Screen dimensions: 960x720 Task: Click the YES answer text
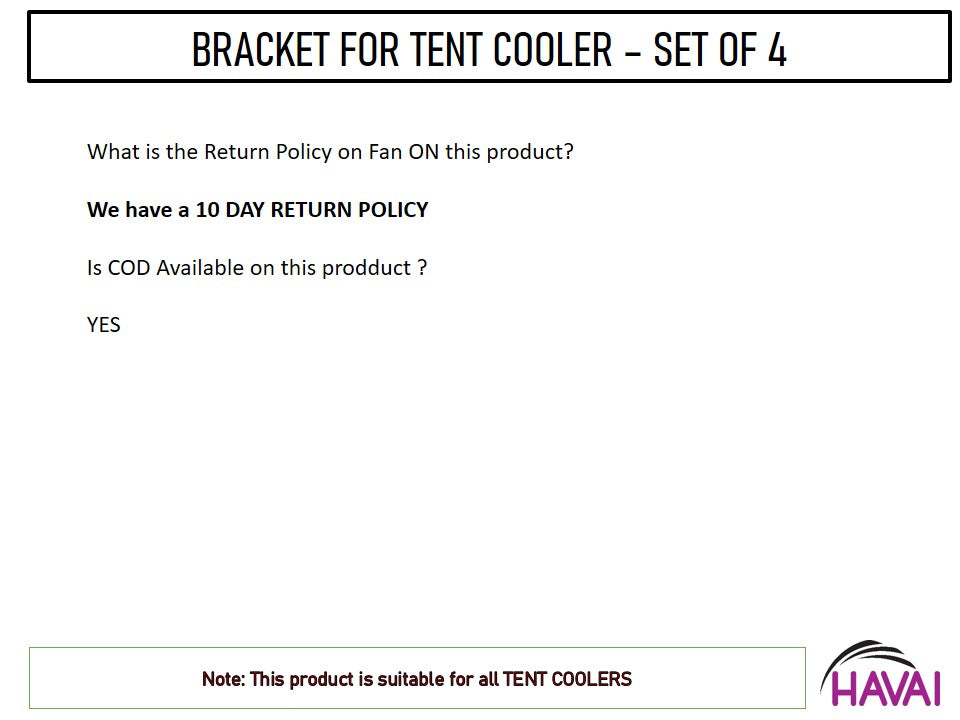[x=104, y=325]
